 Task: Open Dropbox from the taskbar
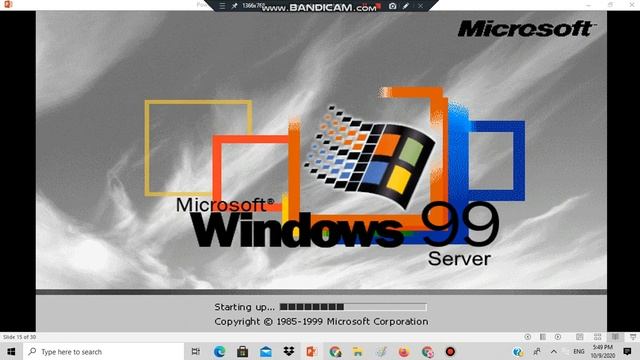click(x=289, y=351)
